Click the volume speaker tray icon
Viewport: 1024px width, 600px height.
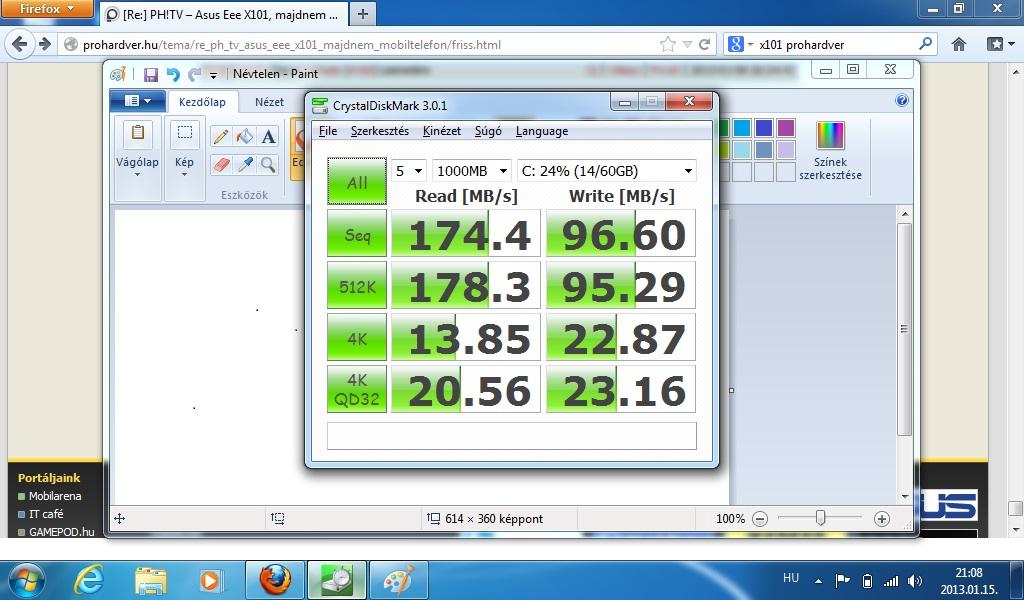coord(916,581)
